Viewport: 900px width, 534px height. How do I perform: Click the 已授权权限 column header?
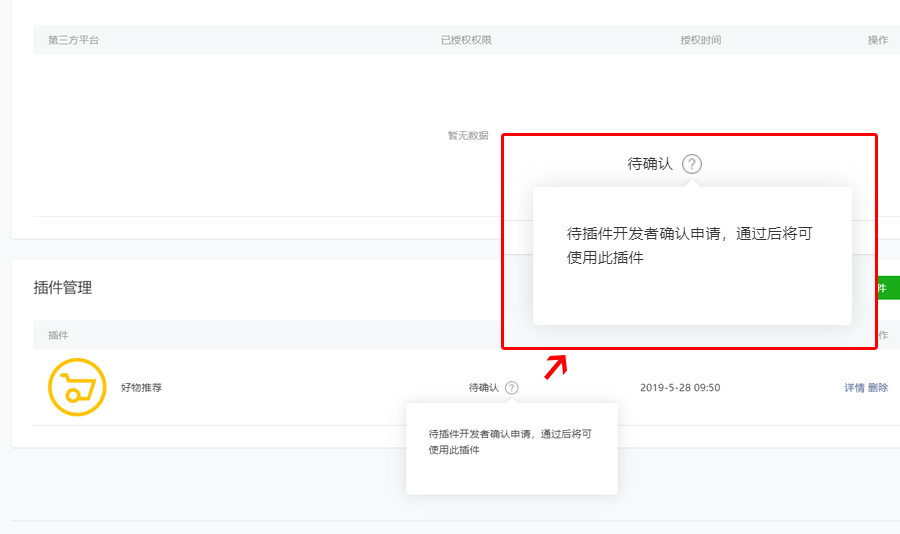coord(466,40)
